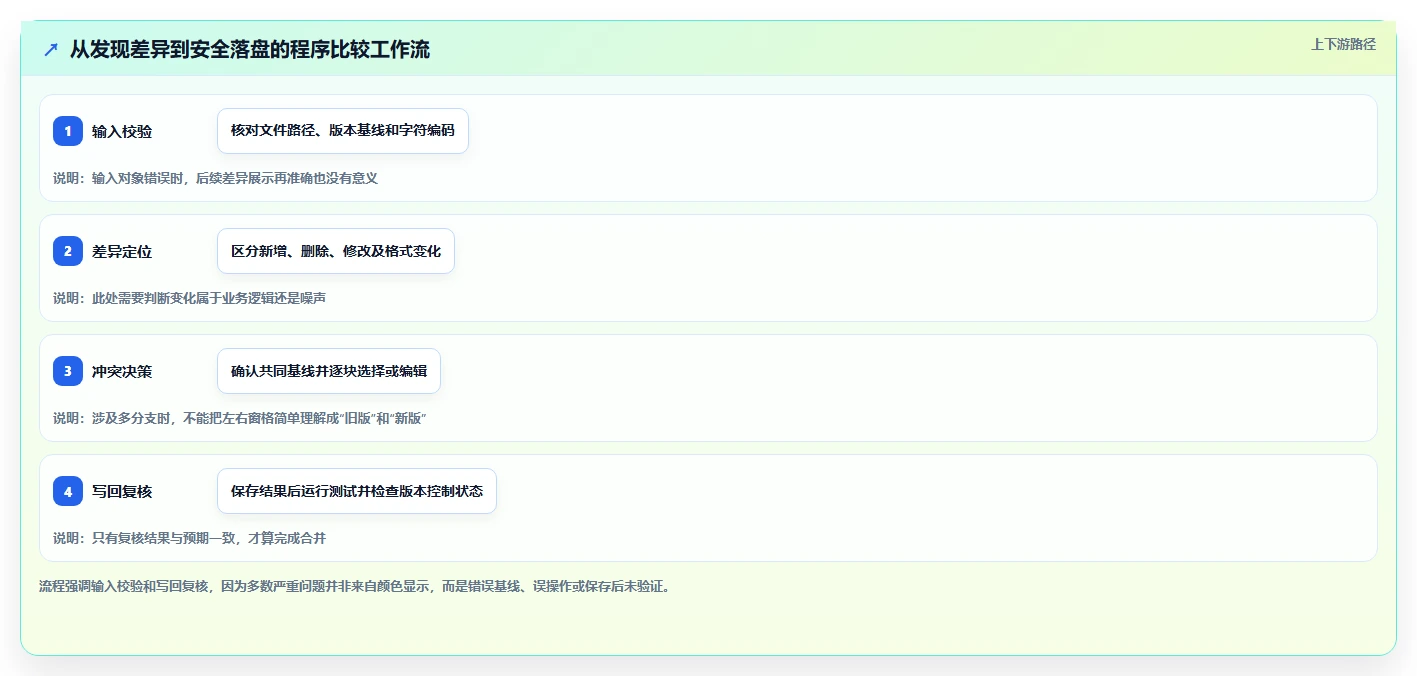Image resolution: width=1417 pixels, height=676 pixels.
Task: Select the 上下游路径 label in the header
Action: 1343,44
